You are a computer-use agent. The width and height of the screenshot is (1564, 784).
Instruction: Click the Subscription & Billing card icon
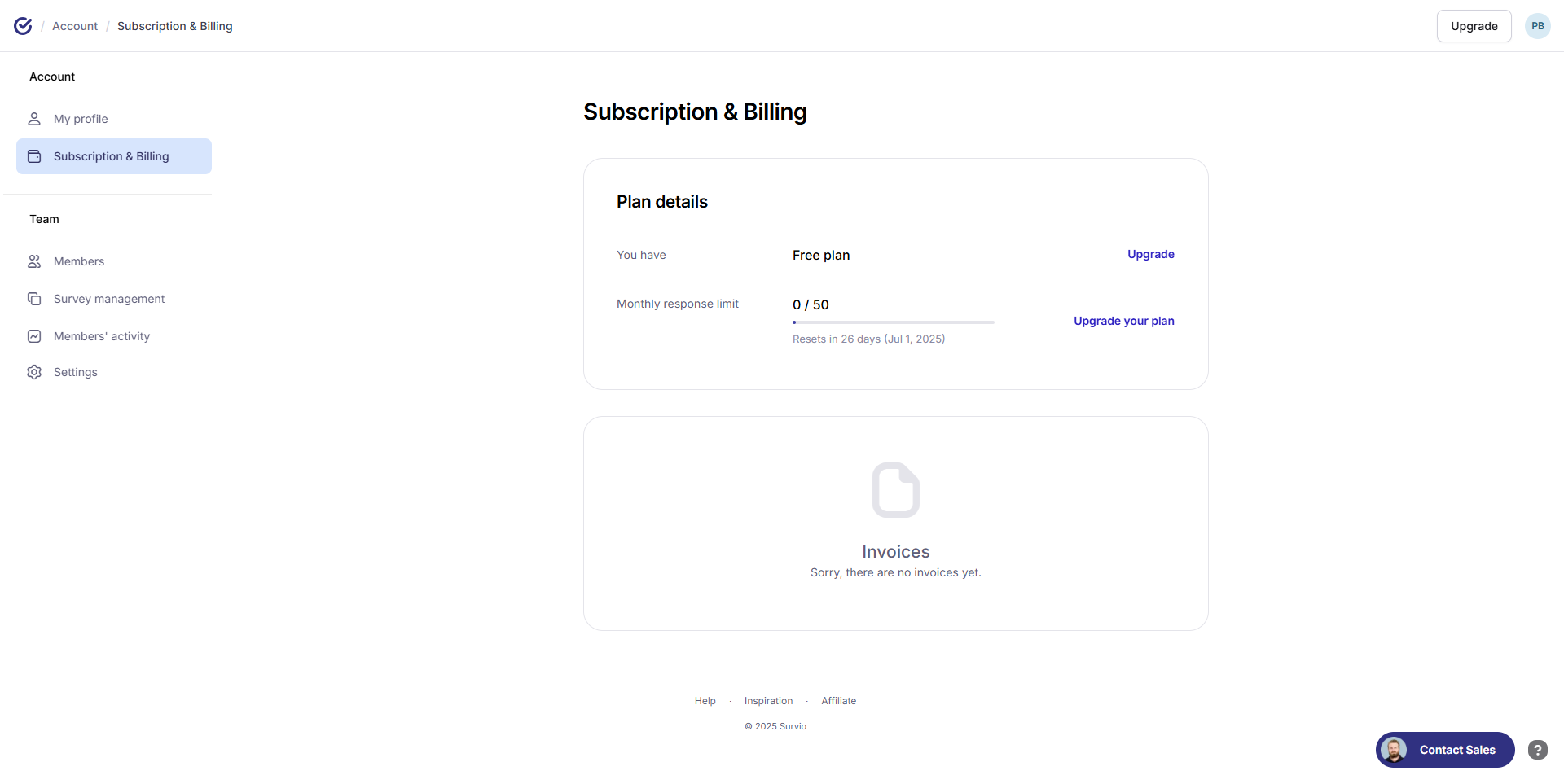tap(34, 156)
